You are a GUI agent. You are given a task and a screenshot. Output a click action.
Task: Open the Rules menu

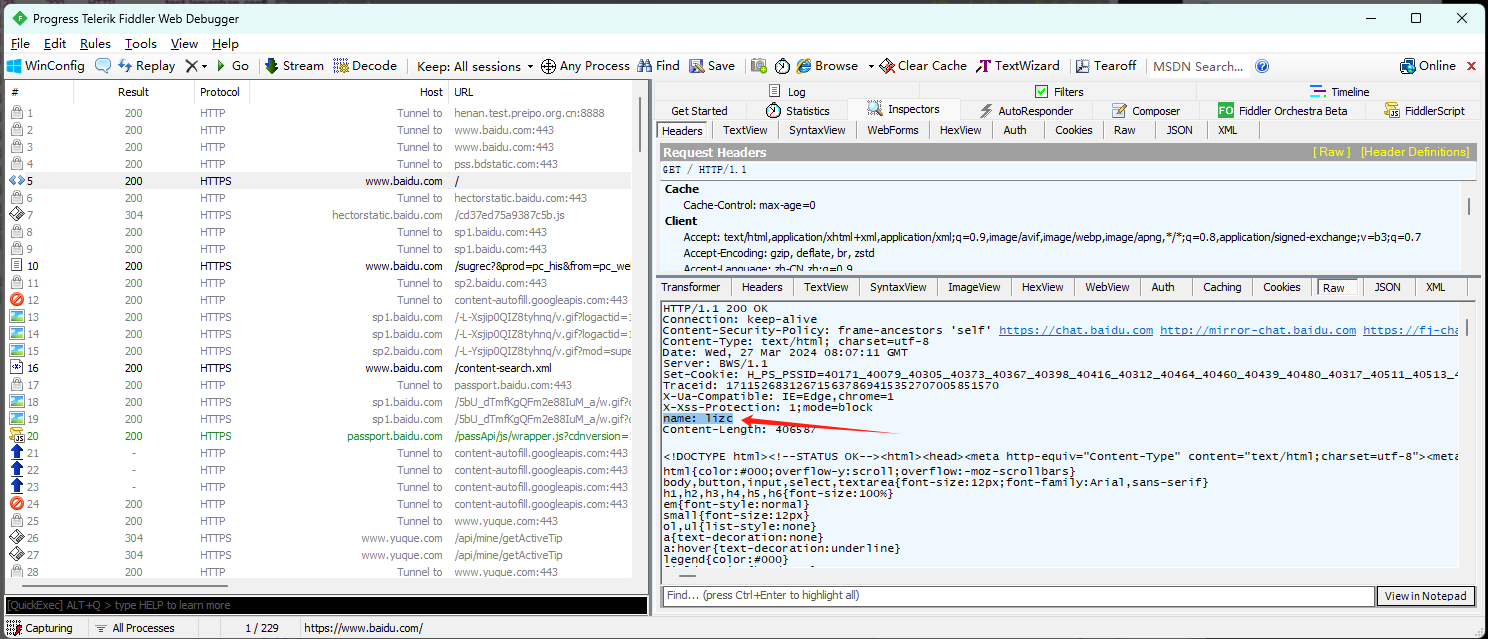(x=95, y=44)
